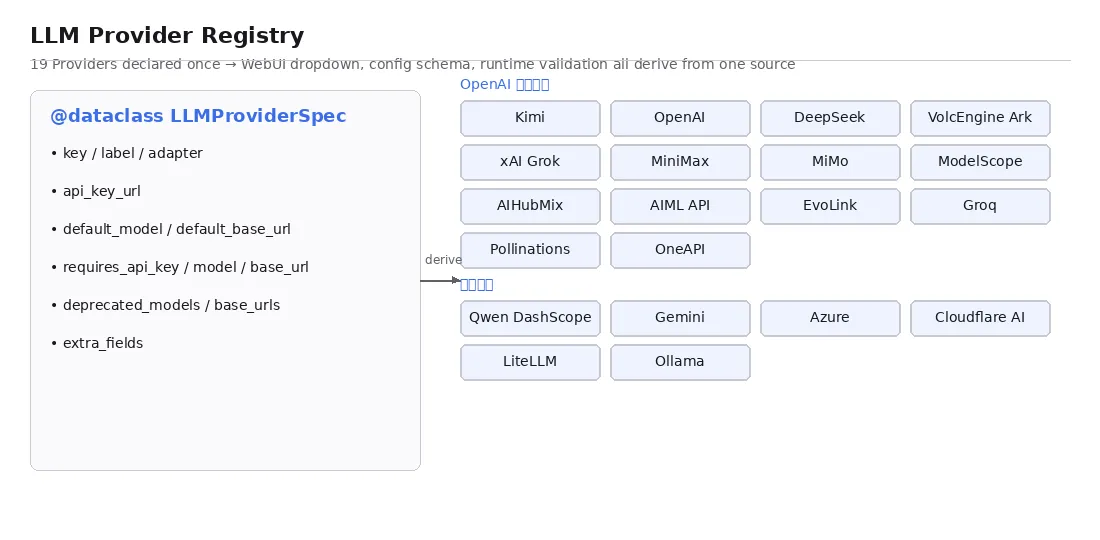The width and height of the screenshot is (1100, 540).
Task: Select the Gemini provider box
Action: coord(680,318)
